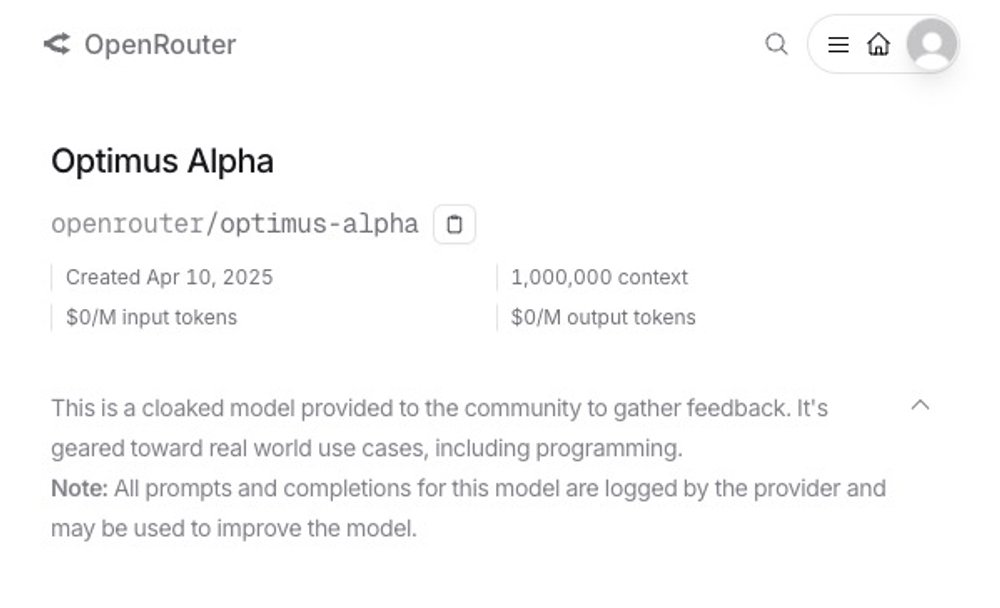This screenshot has width=1000, height=608.
Task: Click the optimus-alpha part of model slug
Action: click(x=319, y=224)
